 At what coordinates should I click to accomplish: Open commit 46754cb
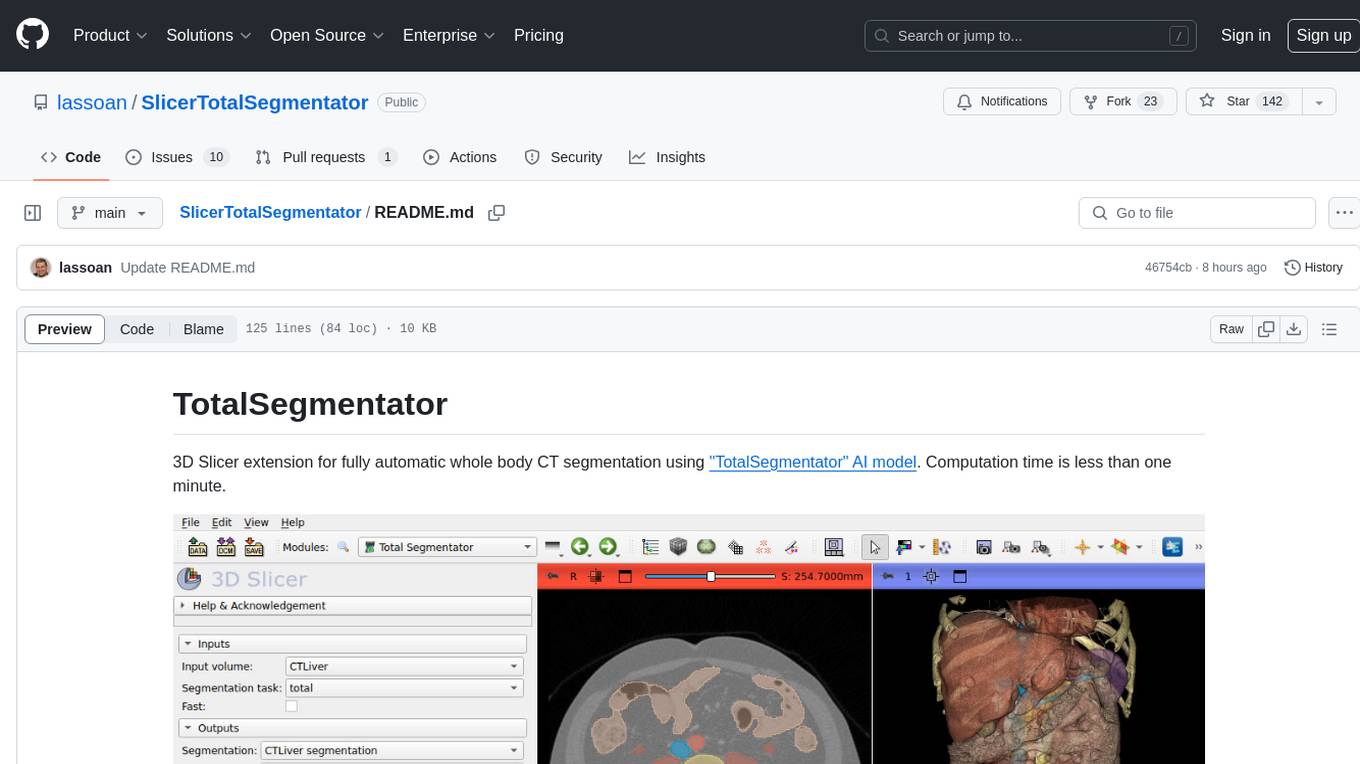pos(1168,267)
